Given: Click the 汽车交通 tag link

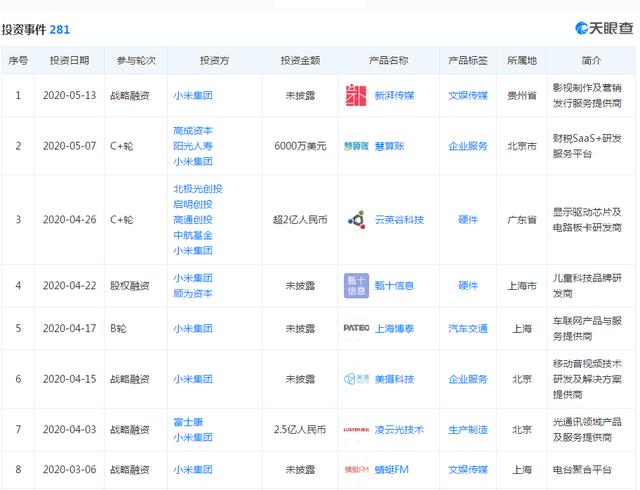Looking at the screenshot, I should 468,329.
